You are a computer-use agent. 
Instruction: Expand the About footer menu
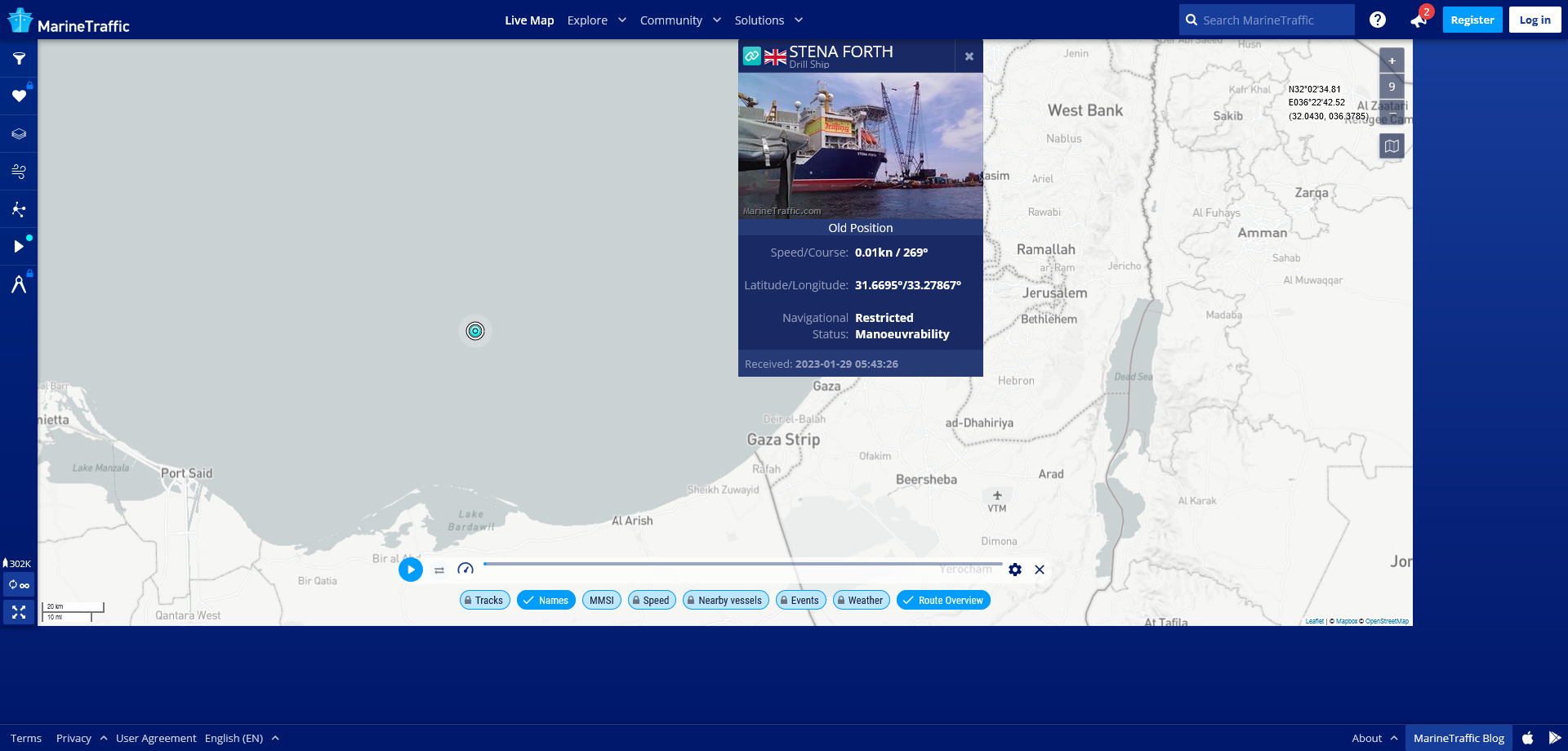[x=1374, y=738]
